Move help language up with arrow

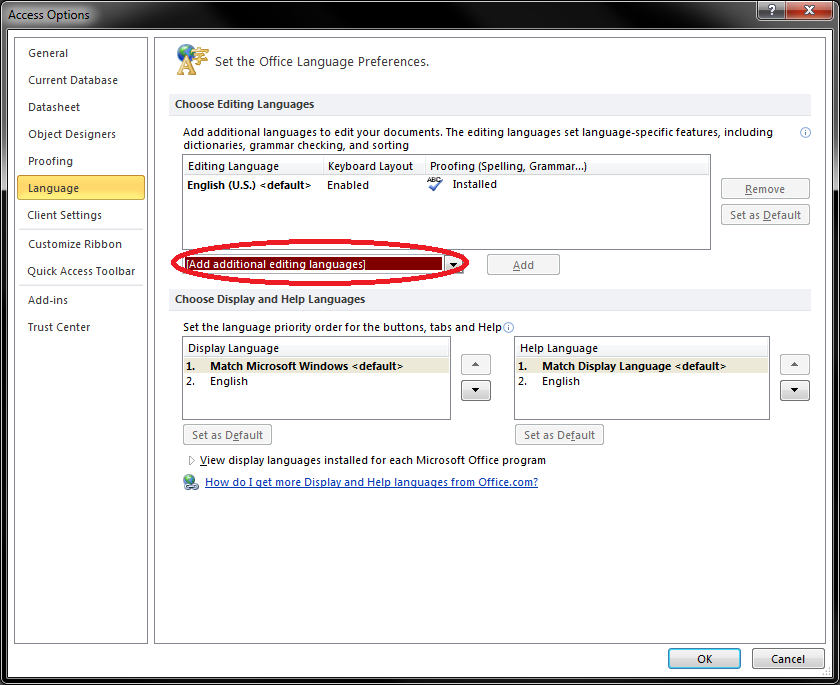[x=794, y=365]
